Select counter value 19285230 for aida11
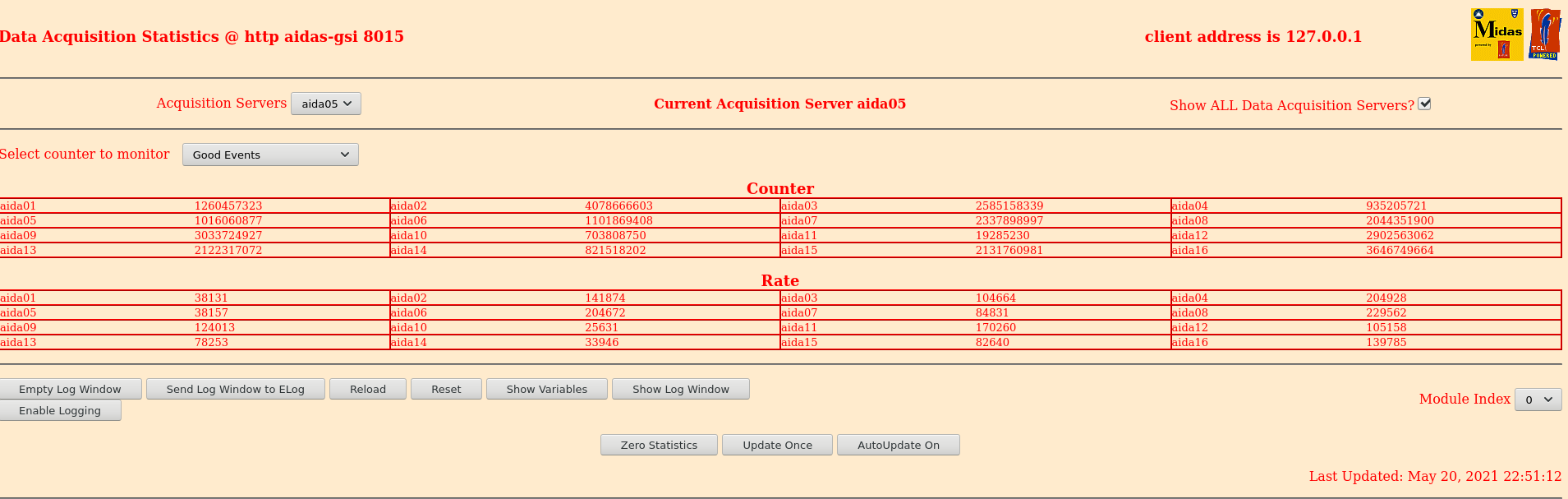This screenshot has width=1568, height=499. 1003,235
